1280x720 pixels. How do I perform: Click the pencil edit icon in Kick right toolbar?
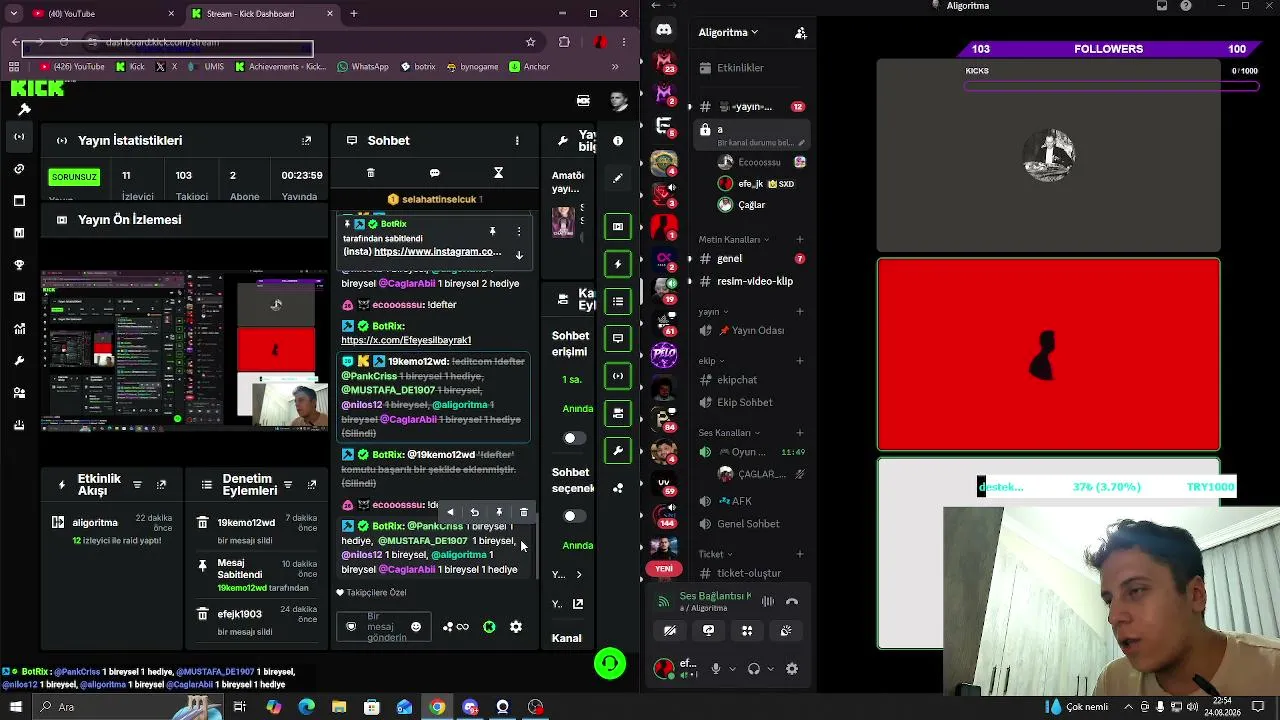[x=618, y=178]
